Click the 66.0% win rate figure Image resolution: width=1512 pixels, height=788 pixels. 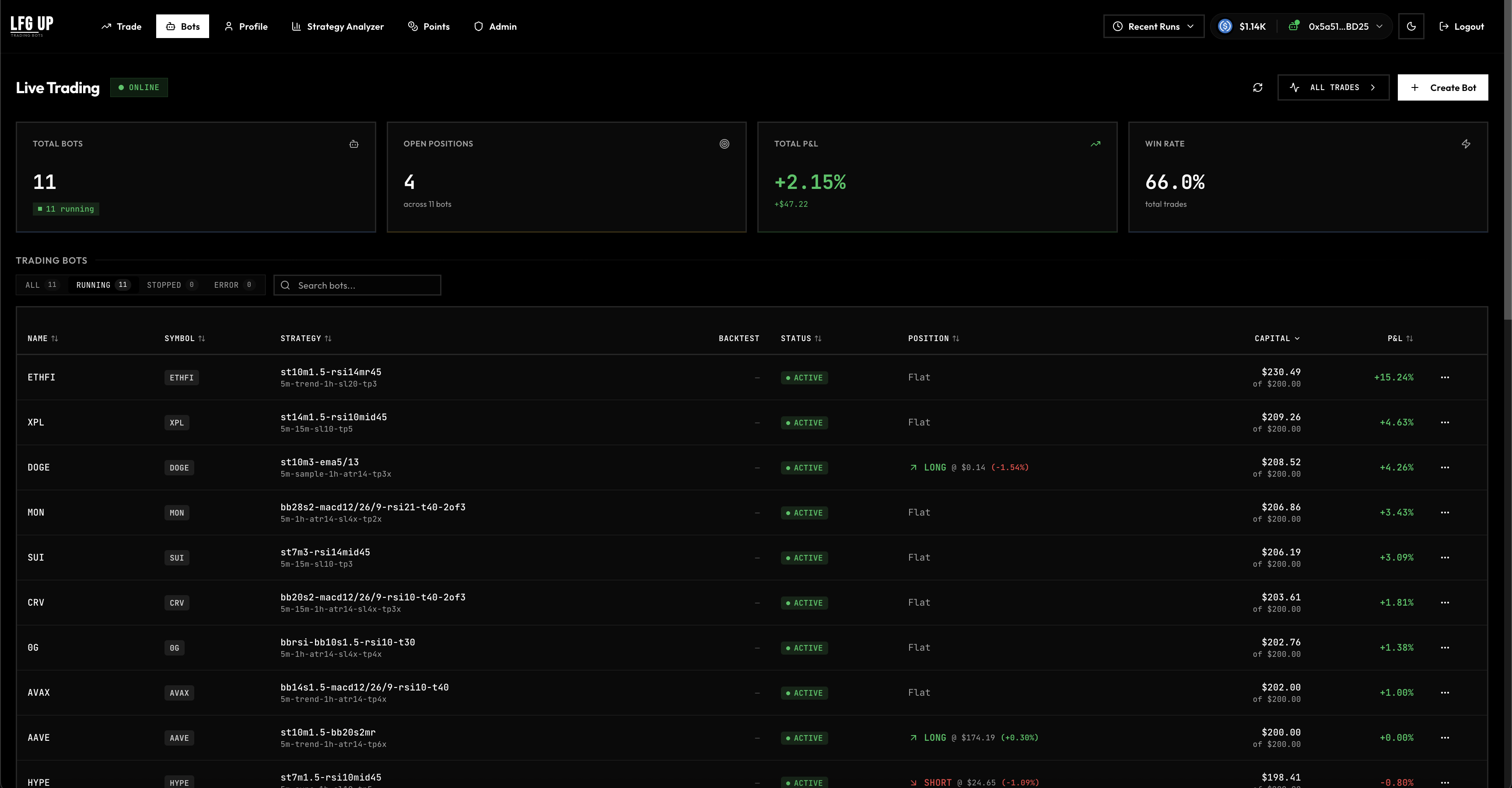(x=1175, y=182)
